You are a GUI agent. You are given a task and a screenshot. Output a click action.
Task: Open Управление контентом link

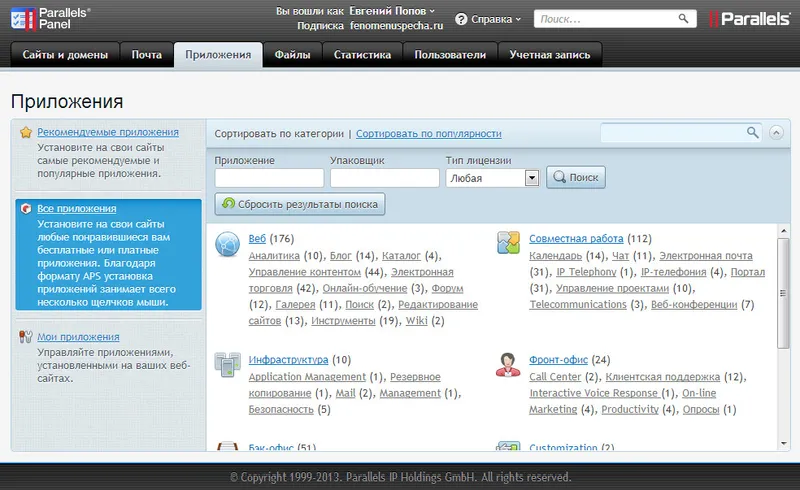click(305, 272)
